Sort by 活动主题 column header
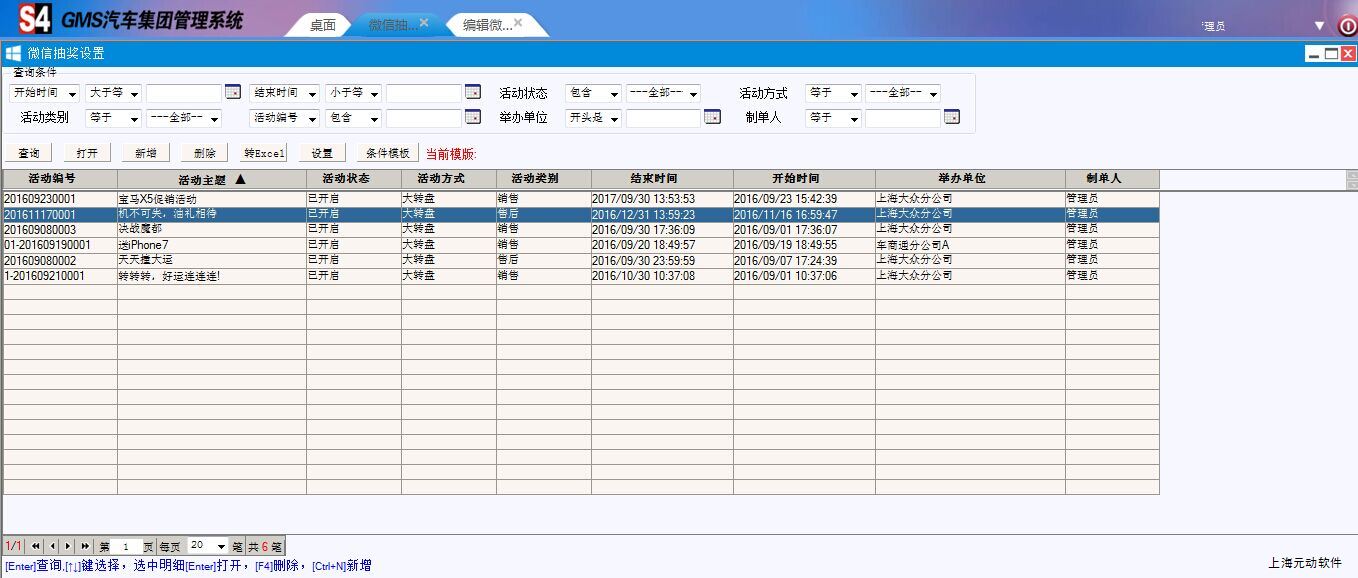 click(211, 180)
